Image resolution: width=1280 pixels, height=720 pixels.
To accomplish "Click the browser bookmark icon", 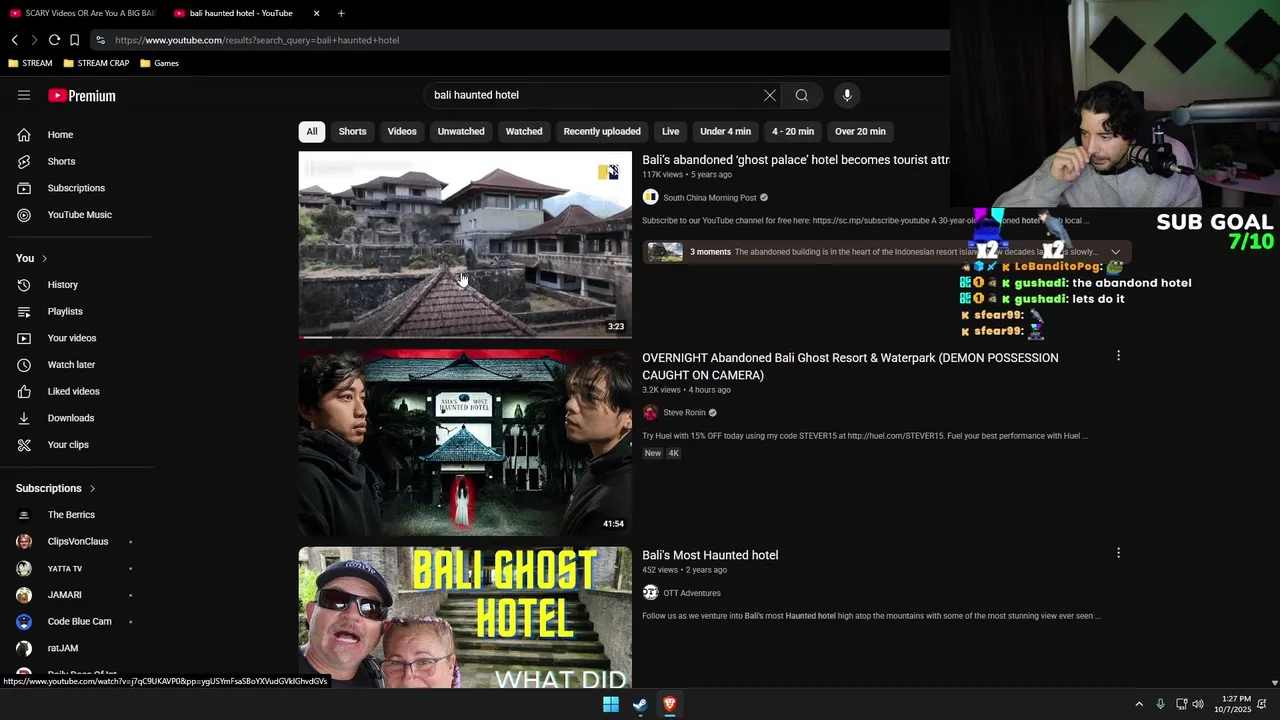I will [74, 40].
